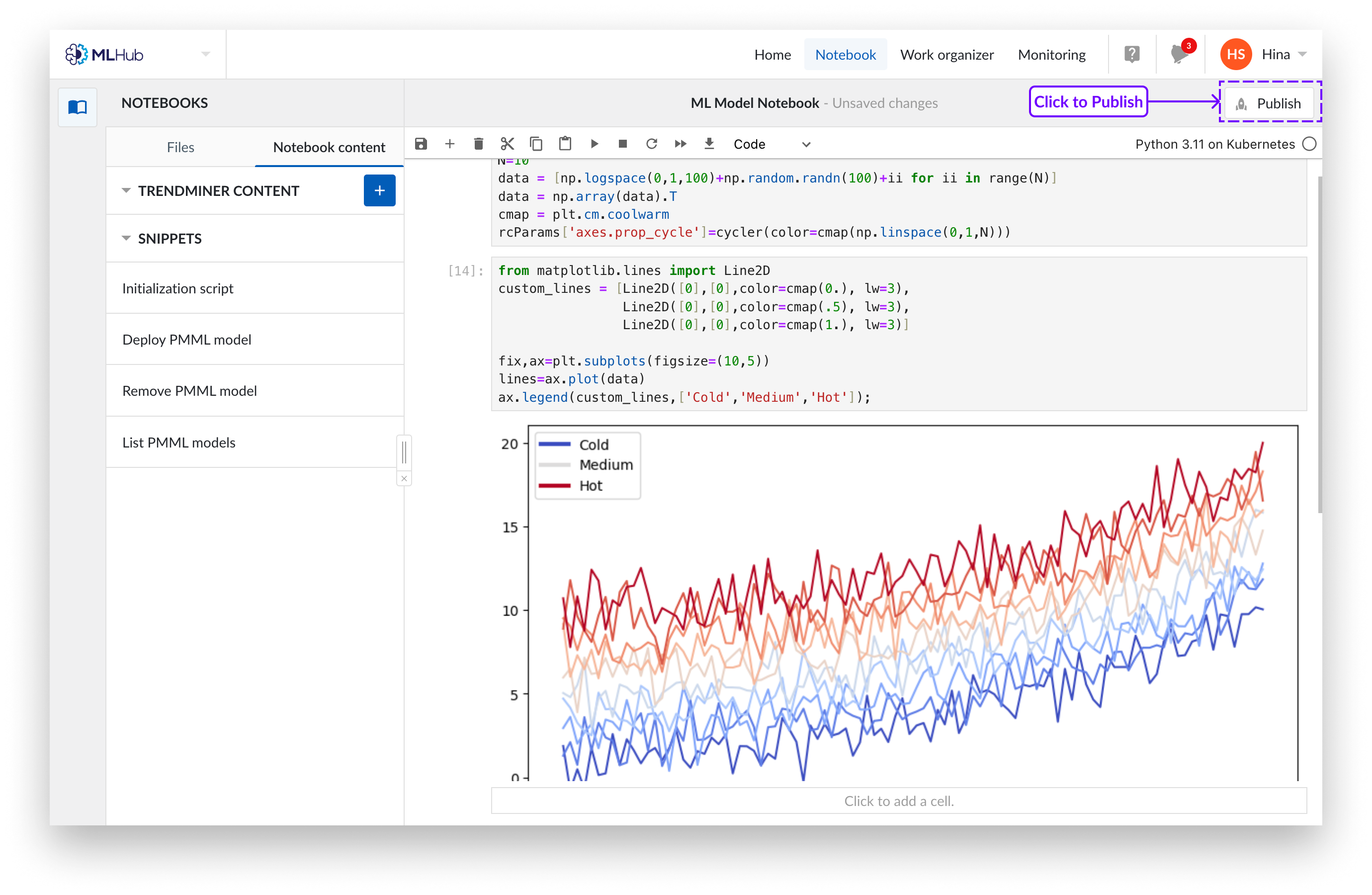
Task: Restart the kernel with the circular arrow icon
Action: point(651,144)
